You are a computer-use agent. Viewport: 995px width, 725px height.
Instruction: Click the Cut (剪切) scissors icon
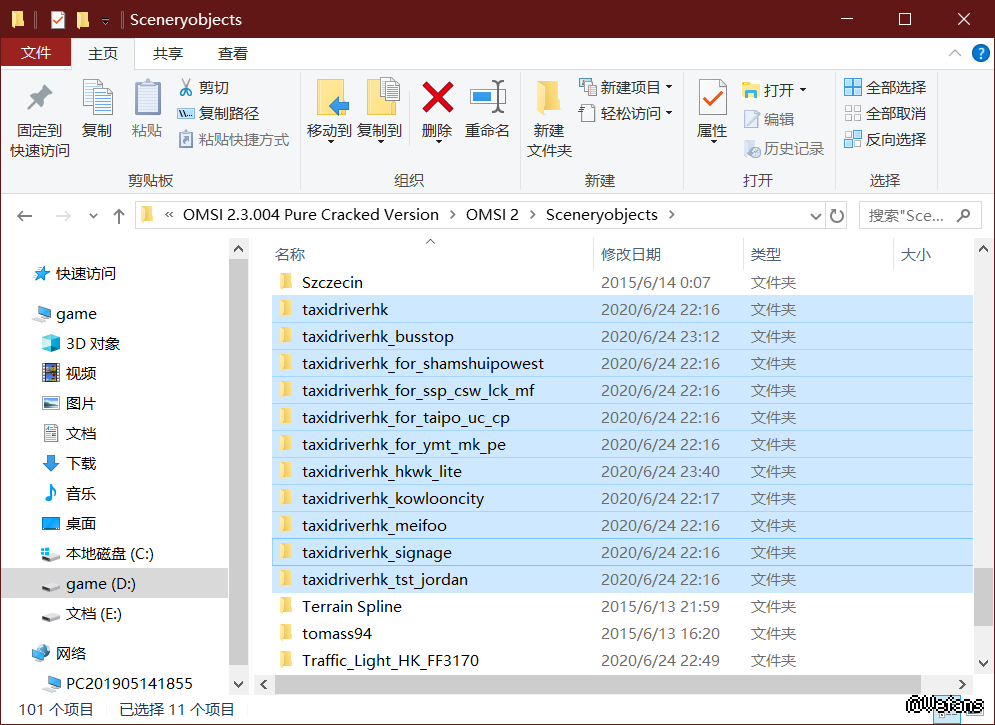coord(186,88)
